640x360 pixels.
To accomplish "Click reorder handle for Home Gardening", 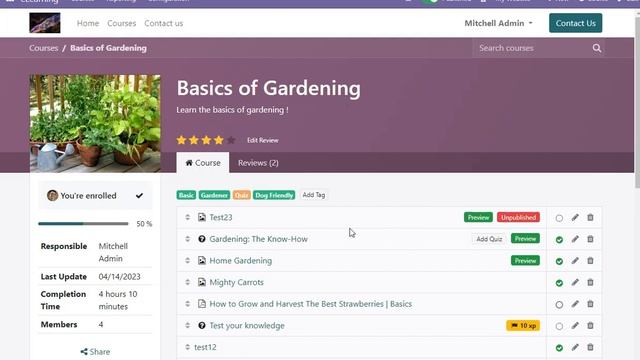I will pyautogui.click(x=187, y=260).
